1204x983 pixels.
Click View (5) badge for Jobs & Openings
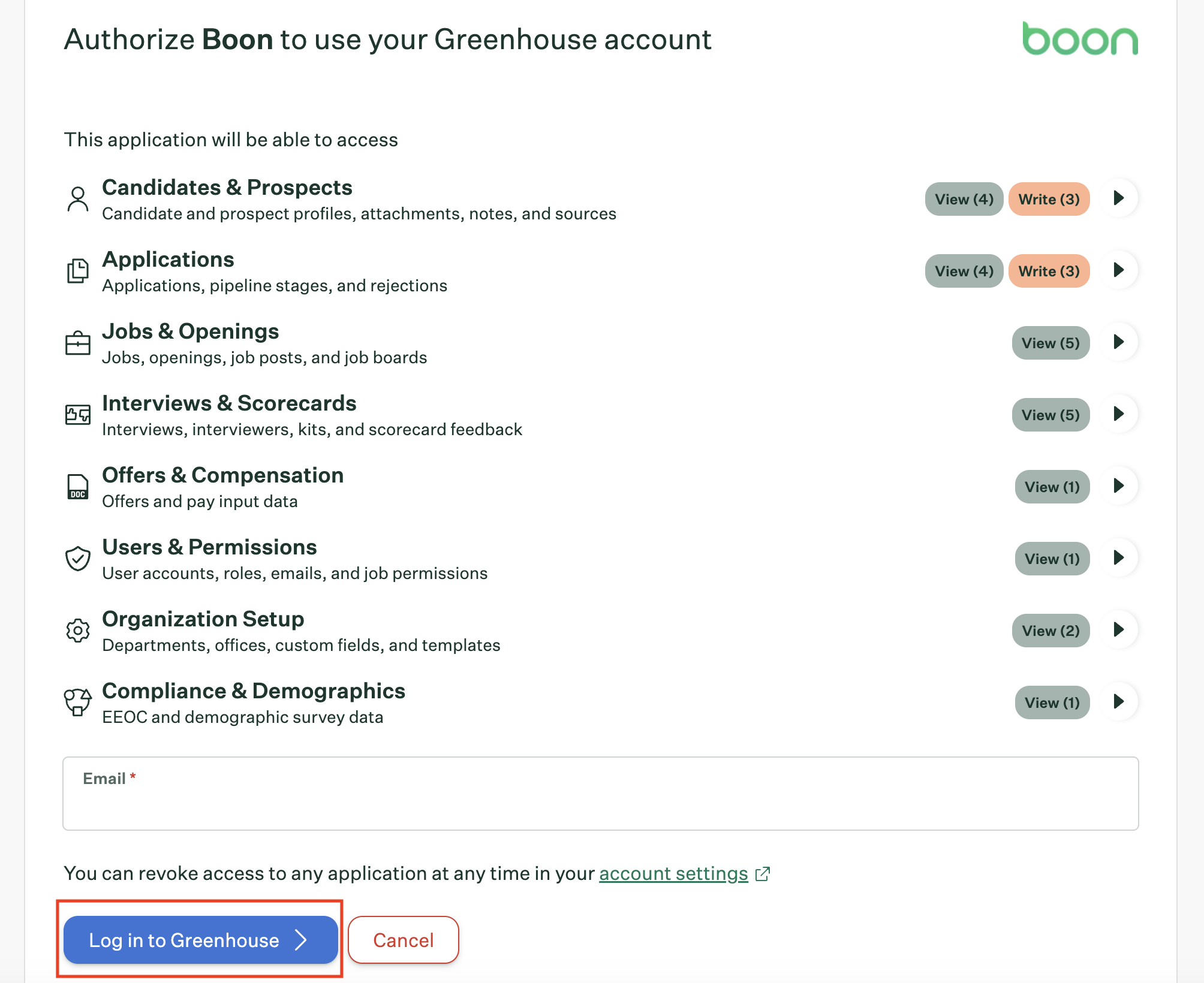(1051, 343)
